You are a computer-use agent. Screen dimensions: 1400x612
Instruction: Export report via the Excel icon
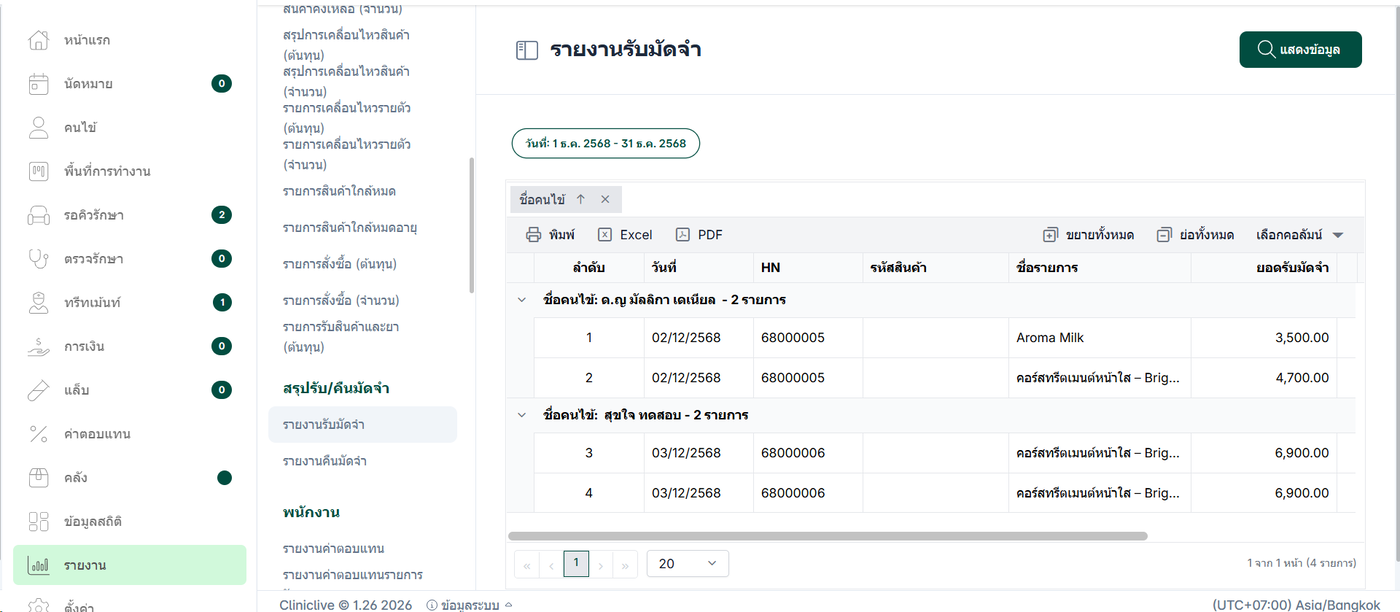(x=605, y=235)
